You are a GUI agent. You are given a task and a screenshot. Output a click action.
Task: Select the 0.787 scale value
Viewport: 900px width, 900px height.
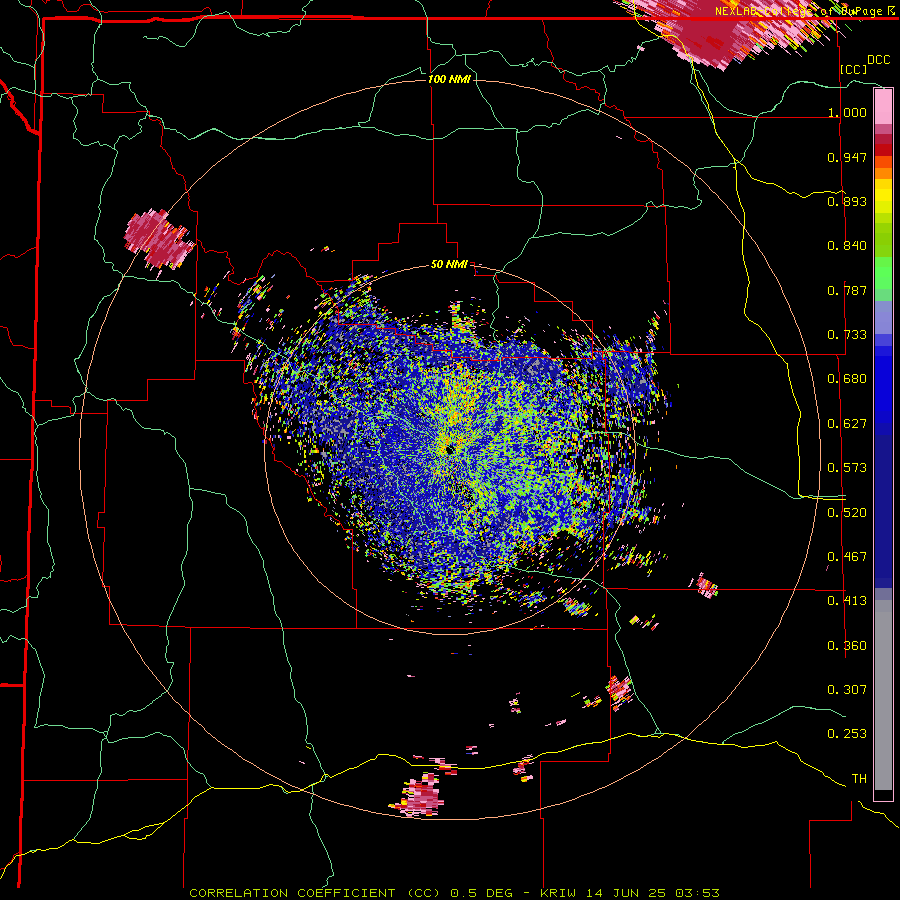(847, 290)
